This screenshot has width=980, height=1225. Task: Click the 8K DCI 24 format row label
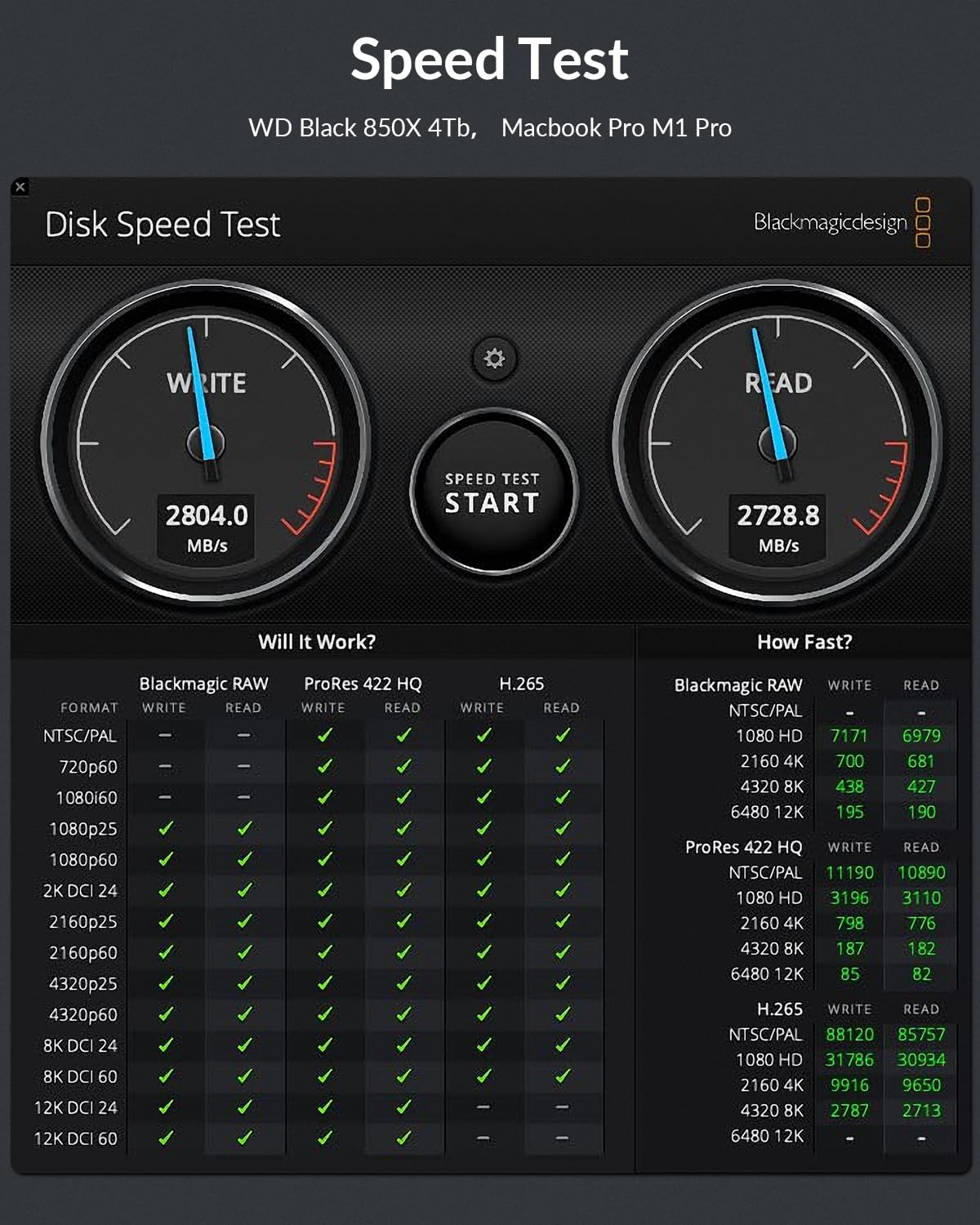coord(80,1046)
